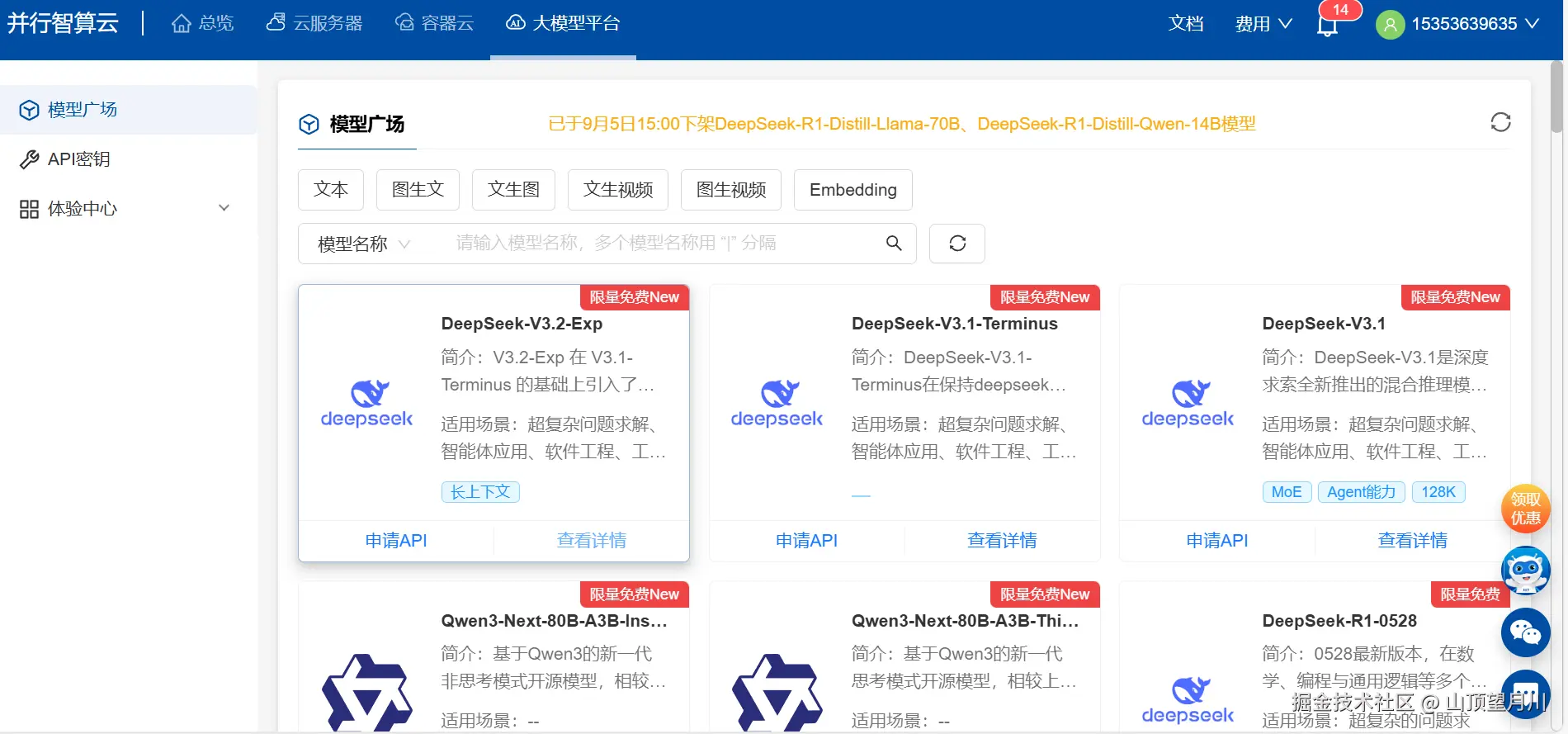
Task: Go to 云服务器 tab
Action: [x=314, y=23]
